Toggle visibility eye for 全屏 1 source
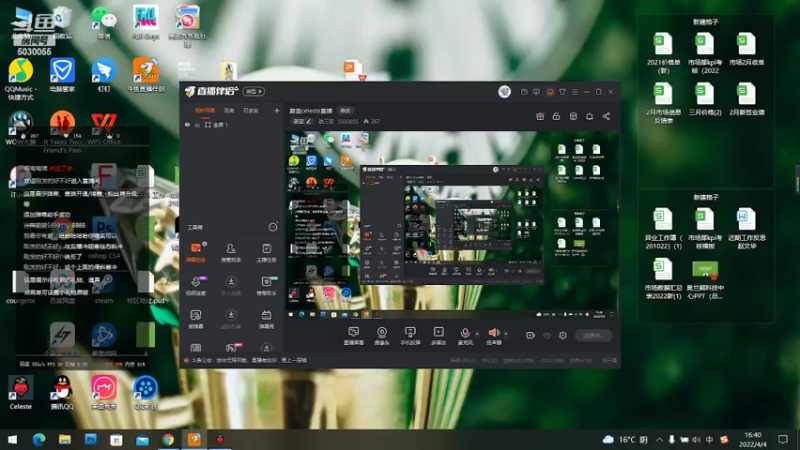Screen dimensions: 800x450 [187, 124]
